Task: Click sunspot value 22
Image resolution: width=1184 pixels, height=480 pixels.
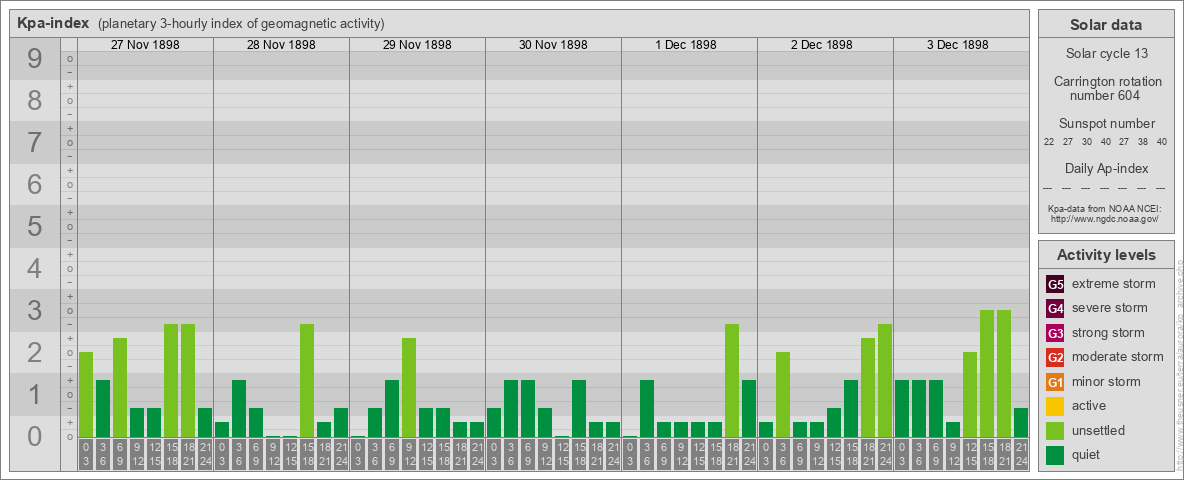Action: (1049, 142)
